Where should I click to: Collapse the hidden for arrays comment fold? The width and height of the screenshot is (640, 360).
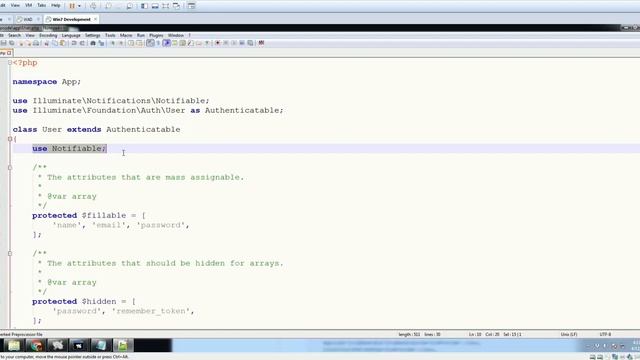[10, 253]
